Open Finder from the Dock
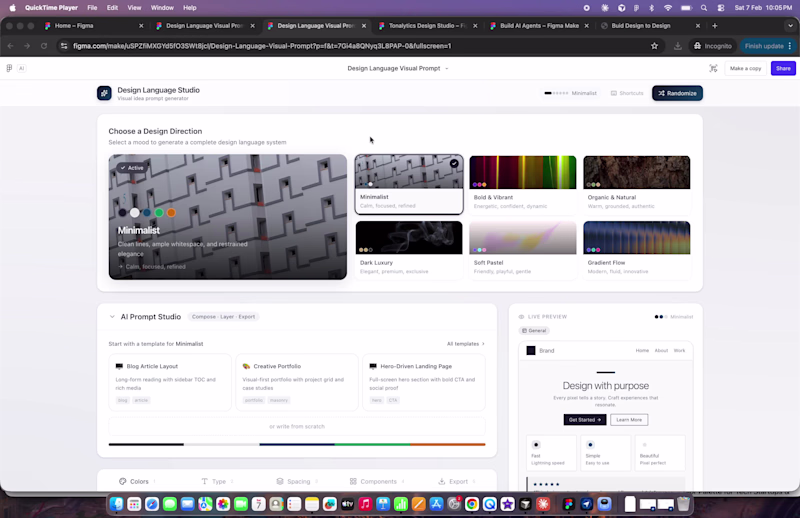800x518 pixels. 117,504
